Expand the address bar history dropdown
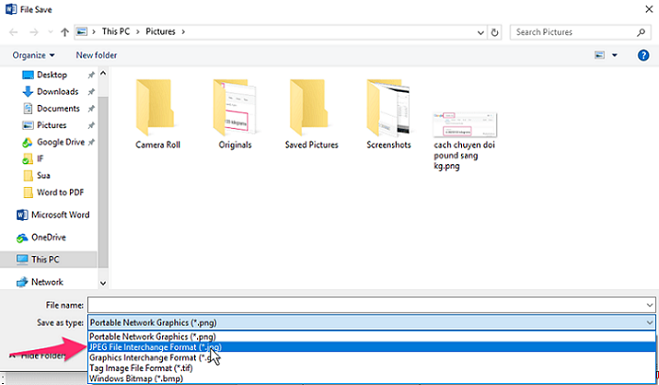Viewport: 659px width, 385px height. (x=480, y=32)
